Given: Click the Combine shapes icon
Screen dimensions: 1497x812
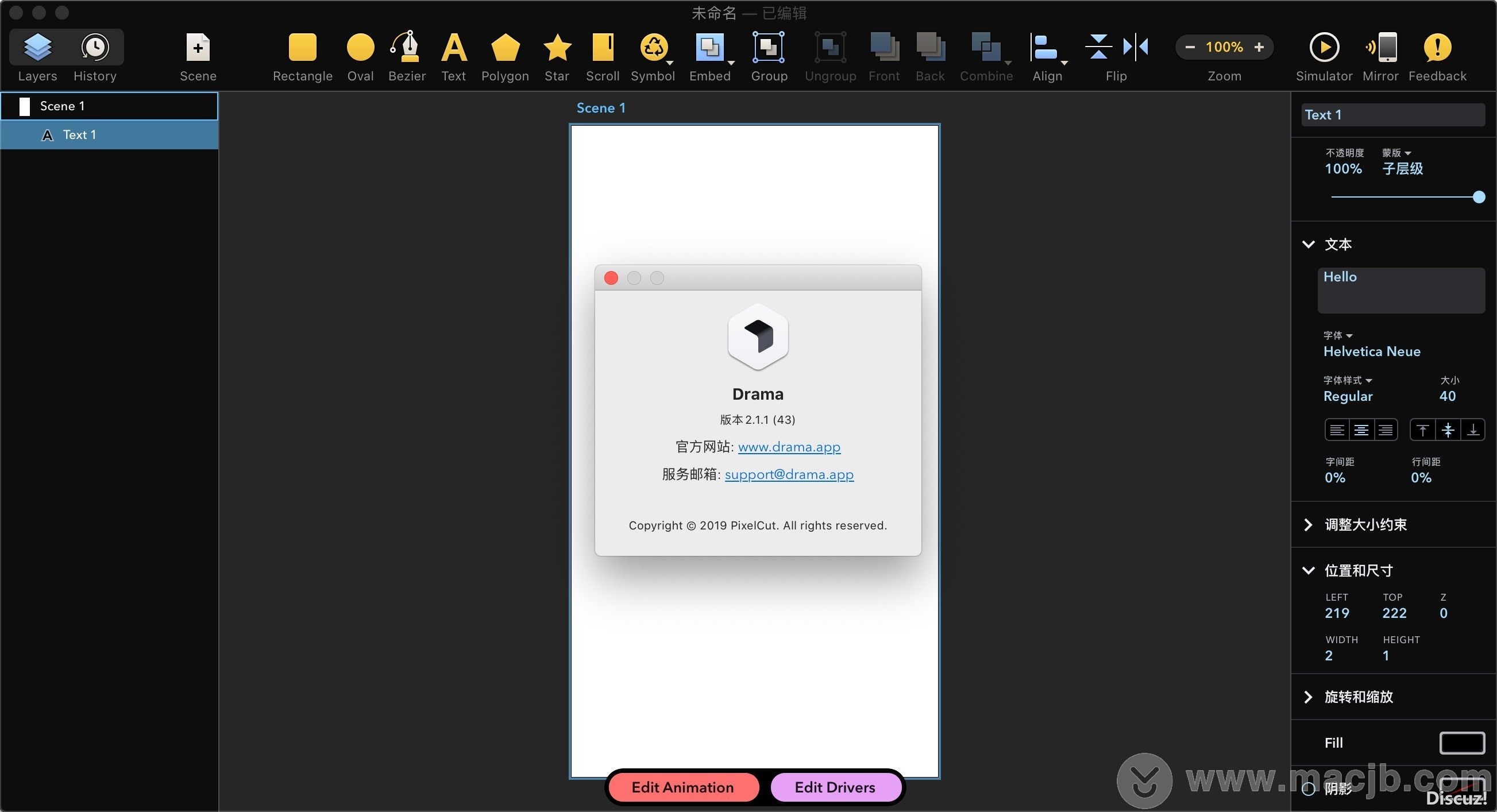Looking at the screenshot, I should pos(986,47).
